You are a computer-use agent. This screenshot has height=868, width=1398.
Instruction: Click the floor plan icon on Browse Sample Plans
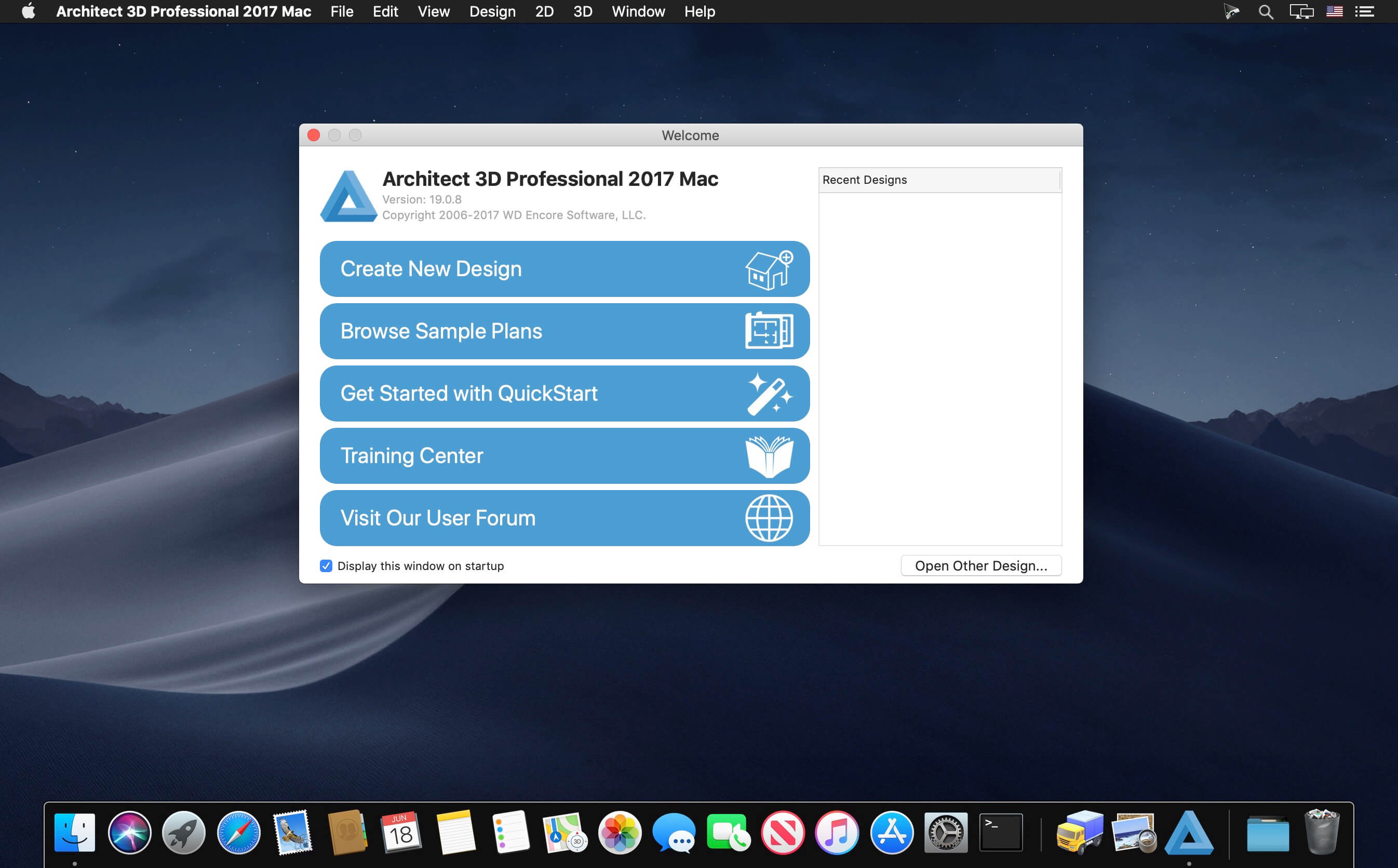tap(769, 331)
